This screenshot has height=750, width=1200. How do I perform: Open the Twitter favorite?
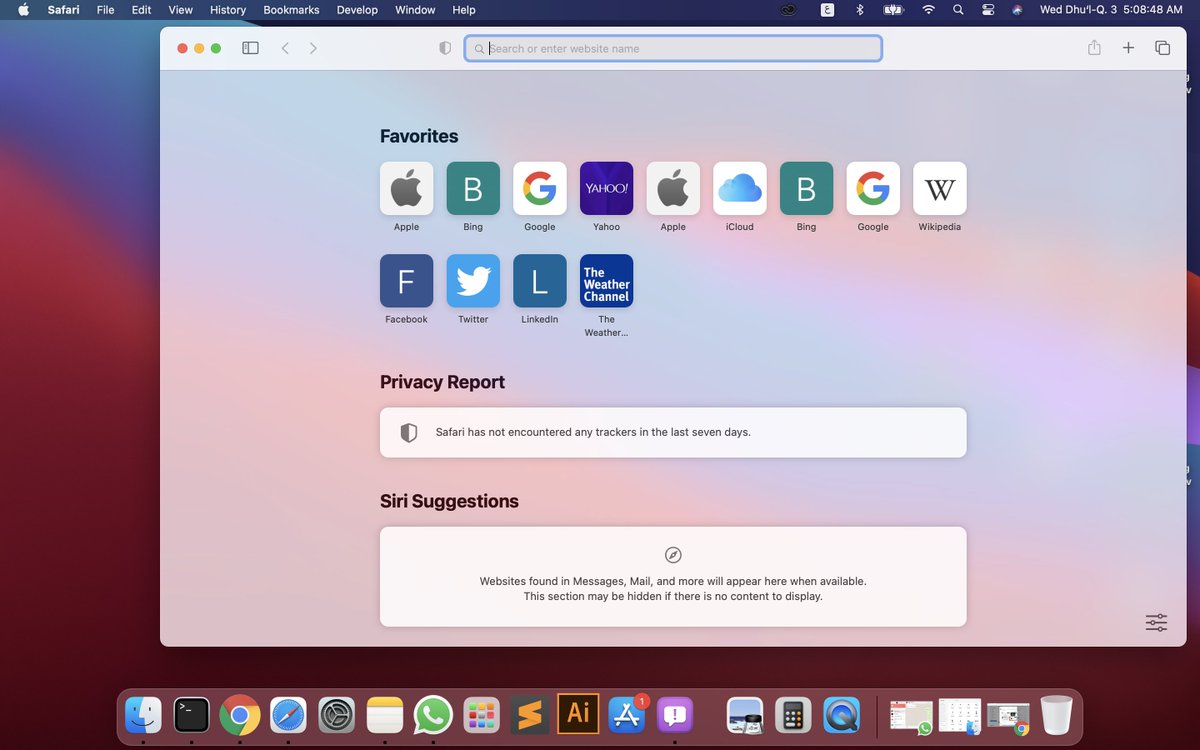[473, 281]
